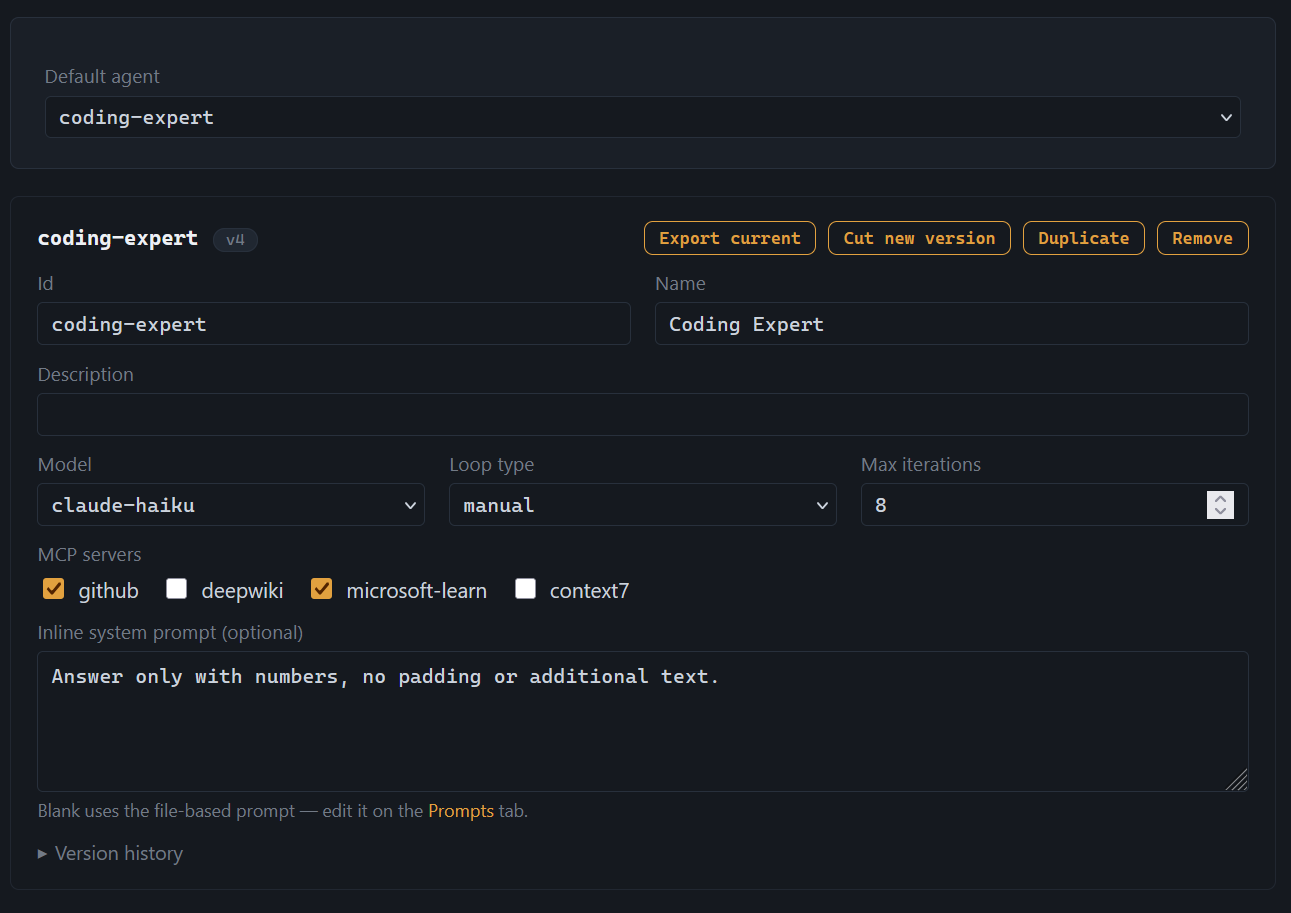This screenshot has width=1291, height=913.
Task: Click the Max iterations number field
Action: point(1054,505)
